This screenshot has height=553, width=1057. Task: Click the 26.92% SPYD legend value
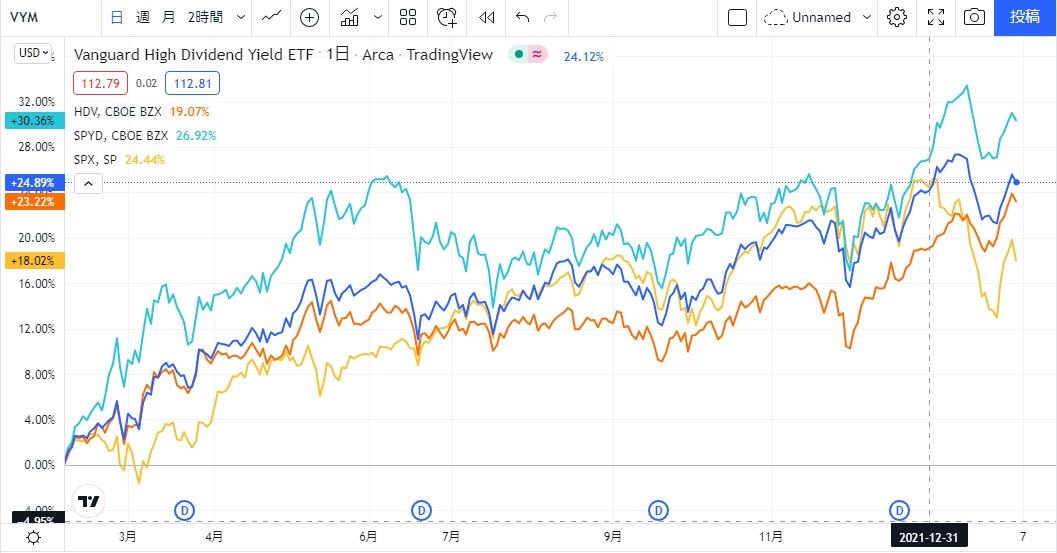click(196, 136)
